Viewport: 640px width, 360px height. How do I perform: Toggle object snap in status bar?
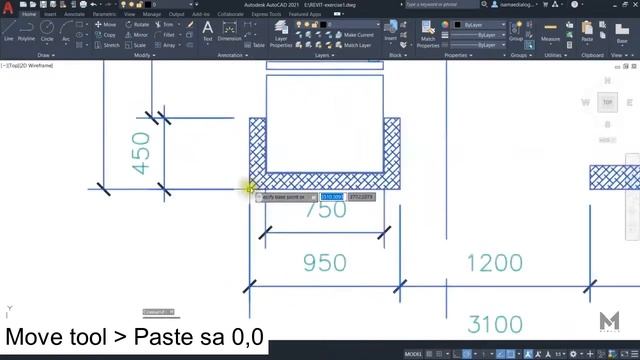coord(510,354)
